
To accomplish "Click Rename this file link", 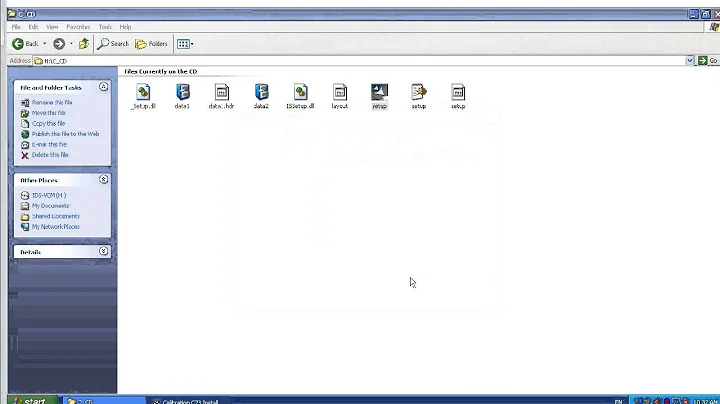I will pyautogui.click(x=52, y=102).
